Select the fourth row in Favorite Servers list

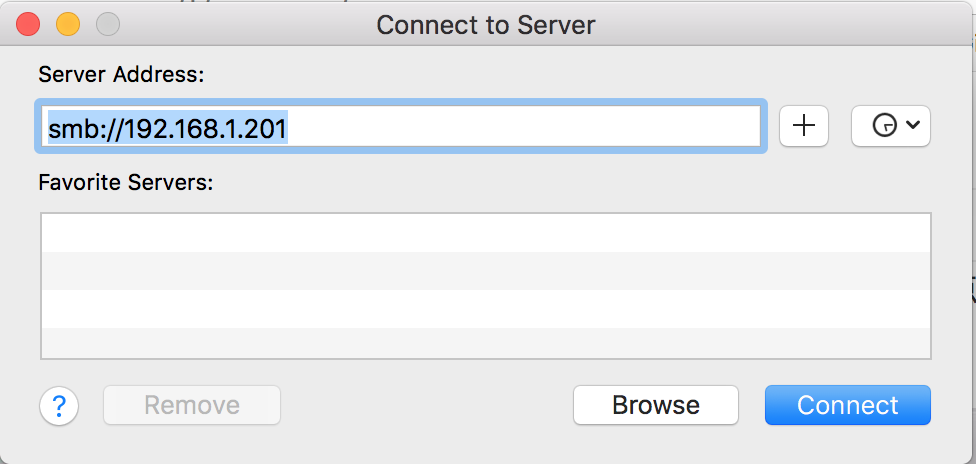tap(485, 342)
